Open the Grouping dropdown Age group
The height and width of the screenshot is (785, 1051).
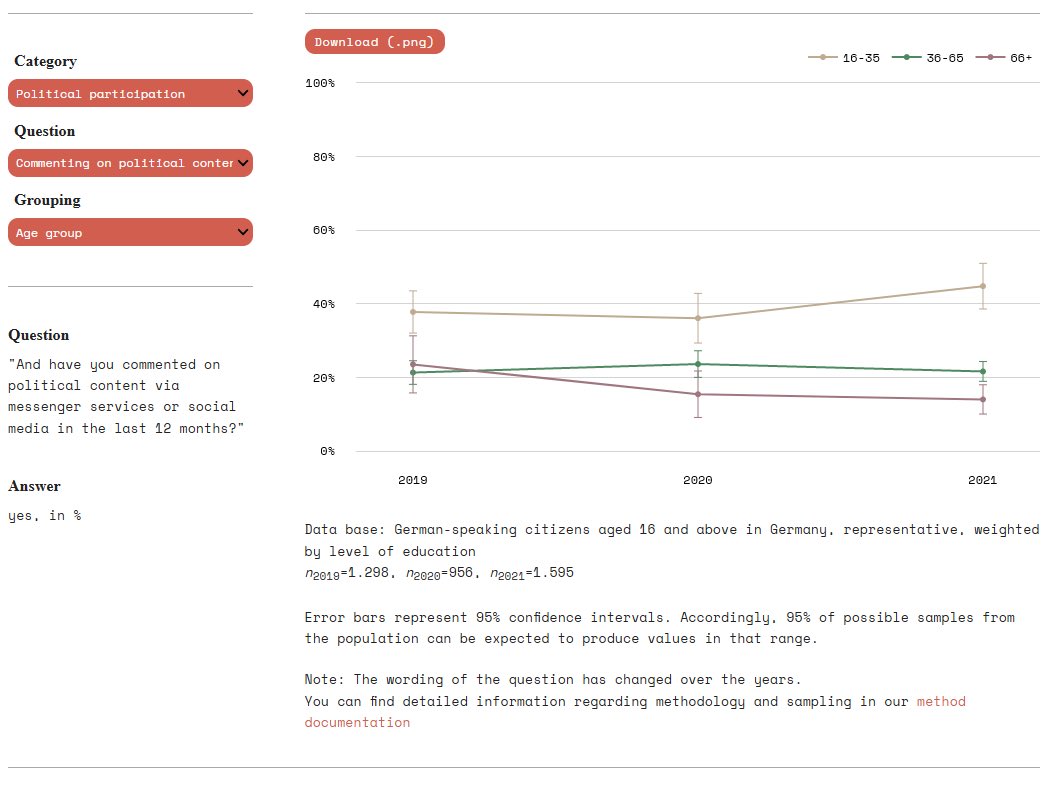click(130, 232)
